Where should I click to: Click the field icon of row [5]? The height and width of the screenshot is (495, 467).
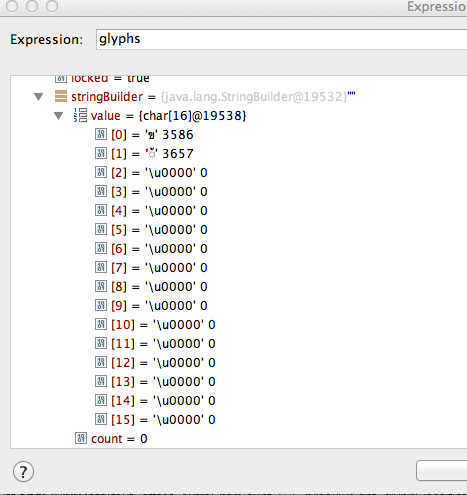tap(101, 229)
